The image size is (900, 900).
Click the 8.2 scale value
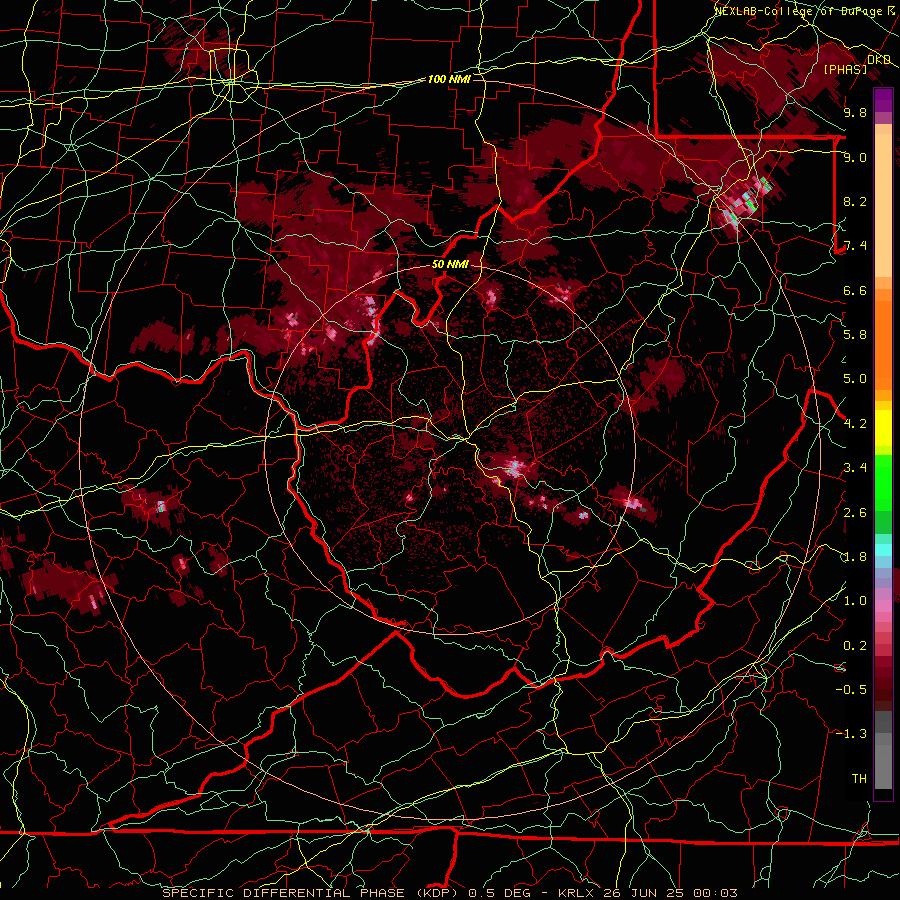855,201
